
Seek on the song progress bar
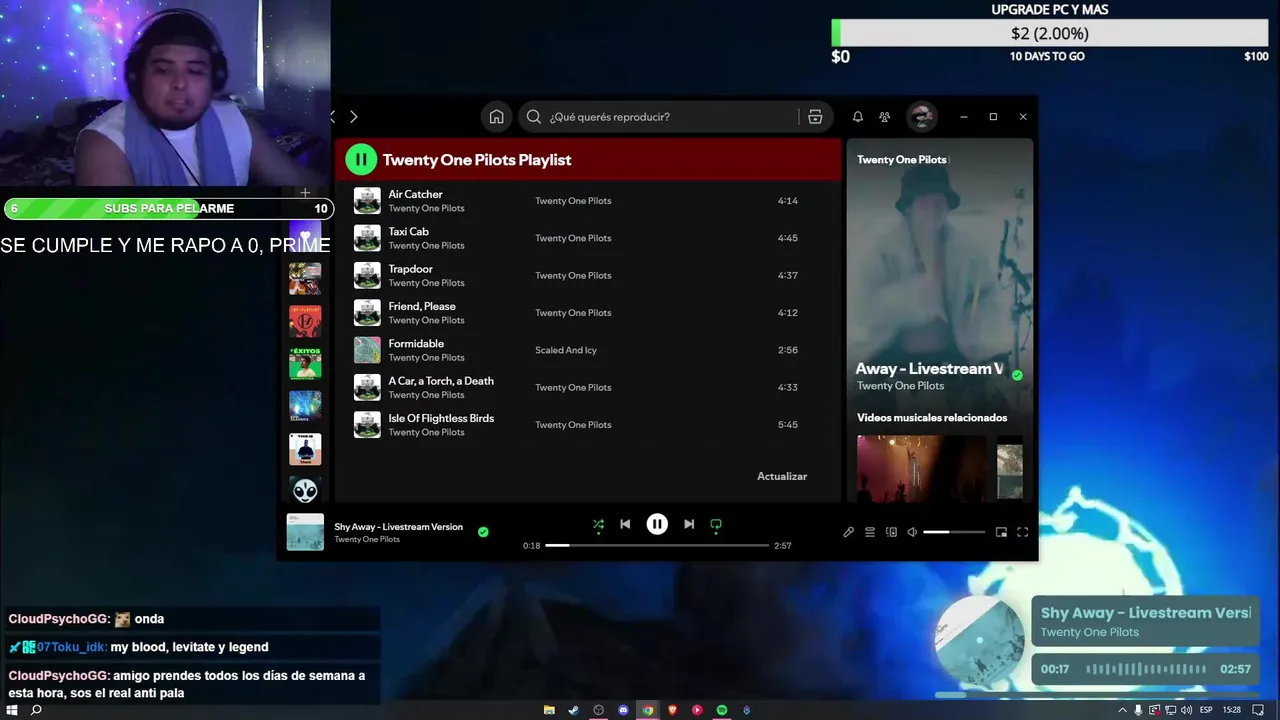click(x=657, y=545)
